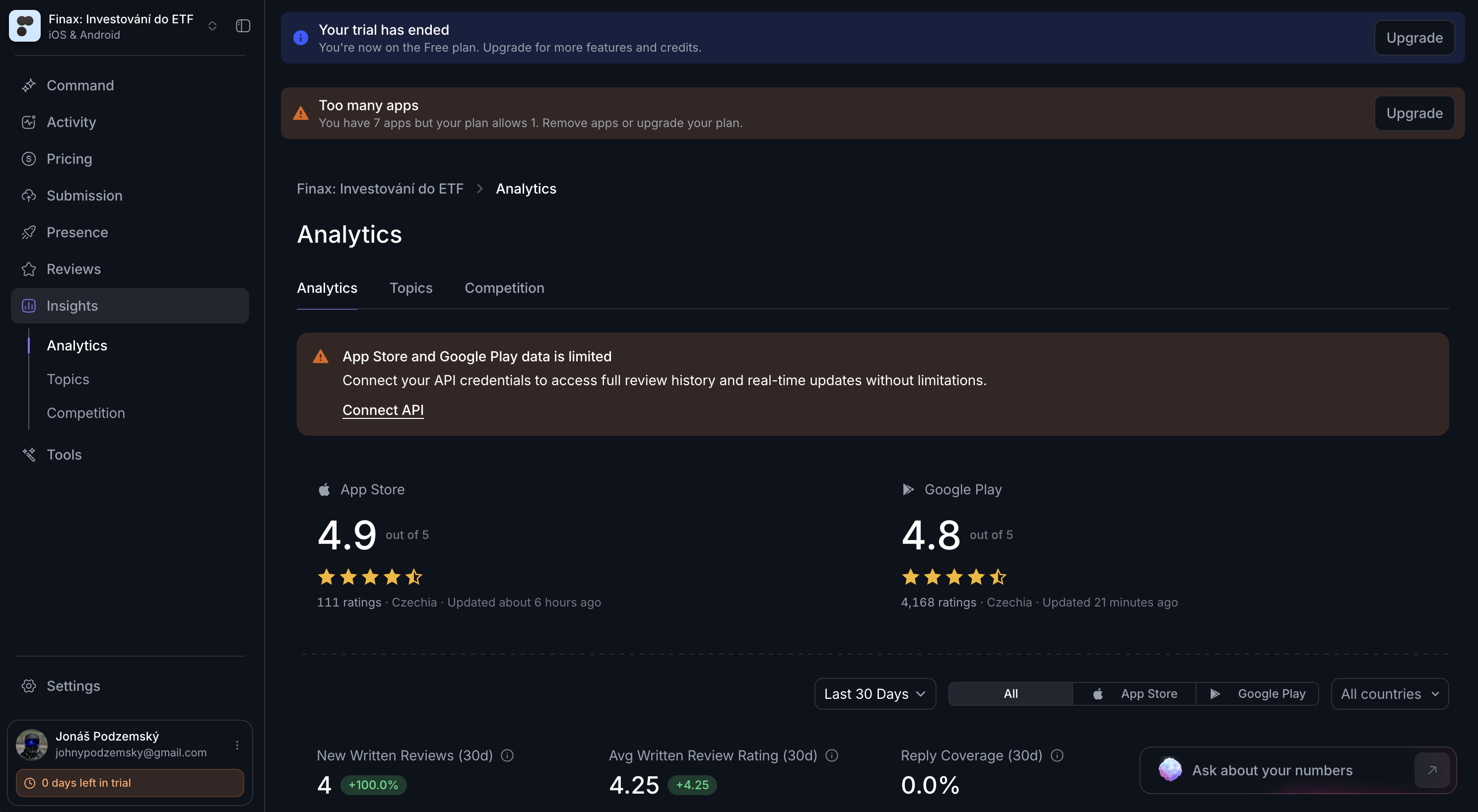Click the Submission cloud icon
This screenshot has width=1478, height=812.
click(x=29, y=196)
